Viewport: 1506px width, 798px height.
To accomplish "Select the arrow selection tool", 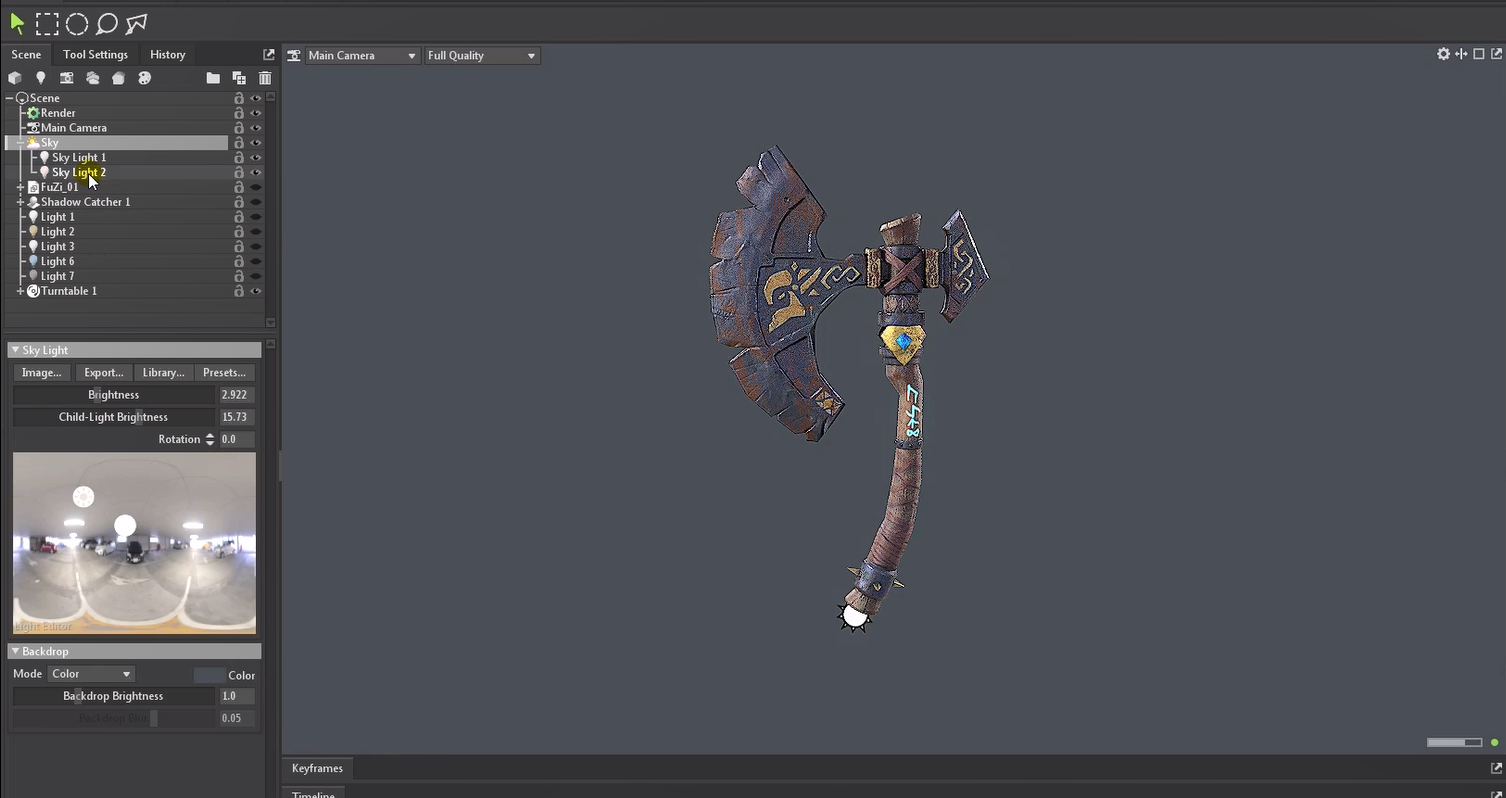I will point(17,23).
